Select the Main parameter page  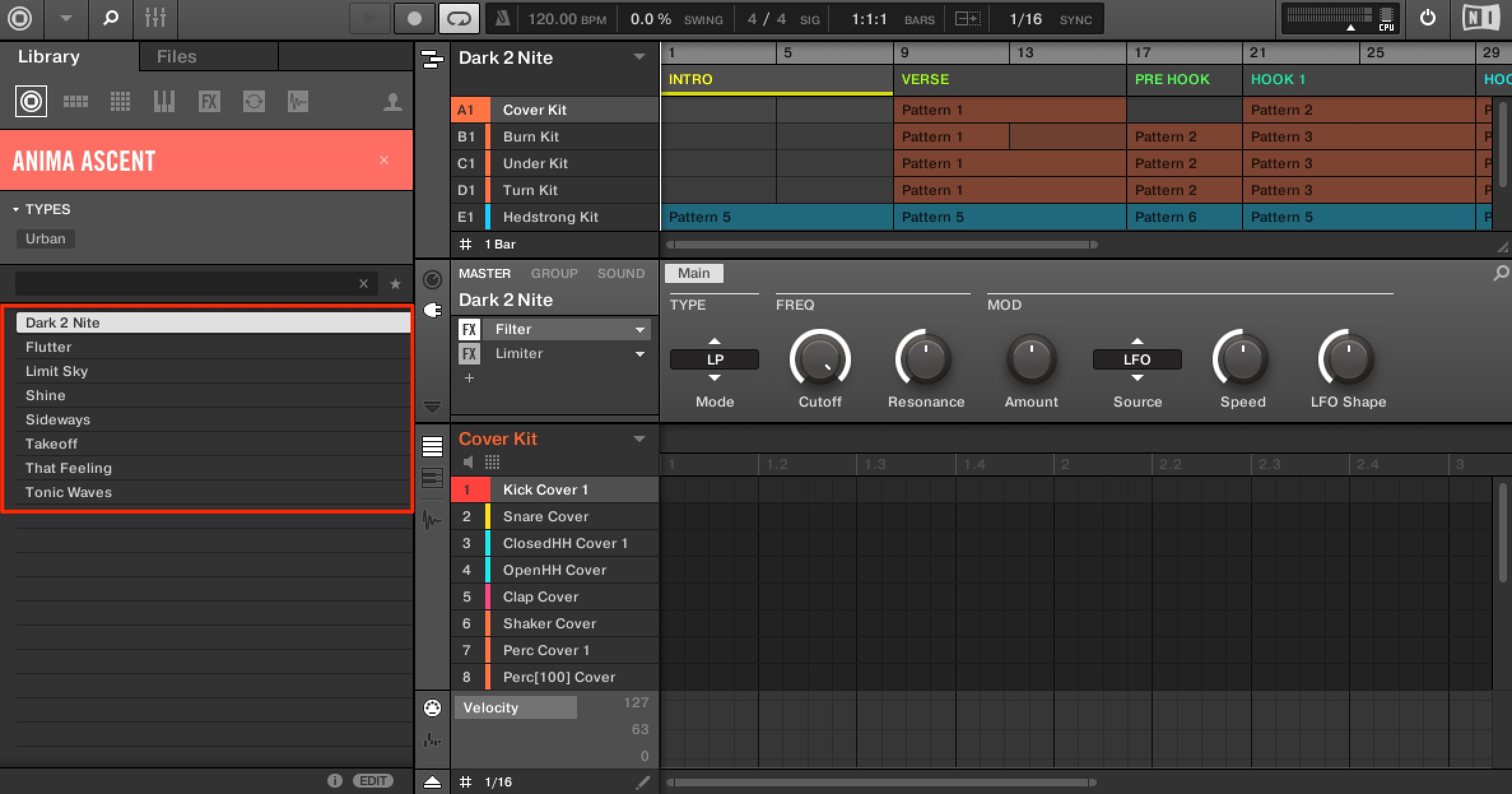coord(694,273)
